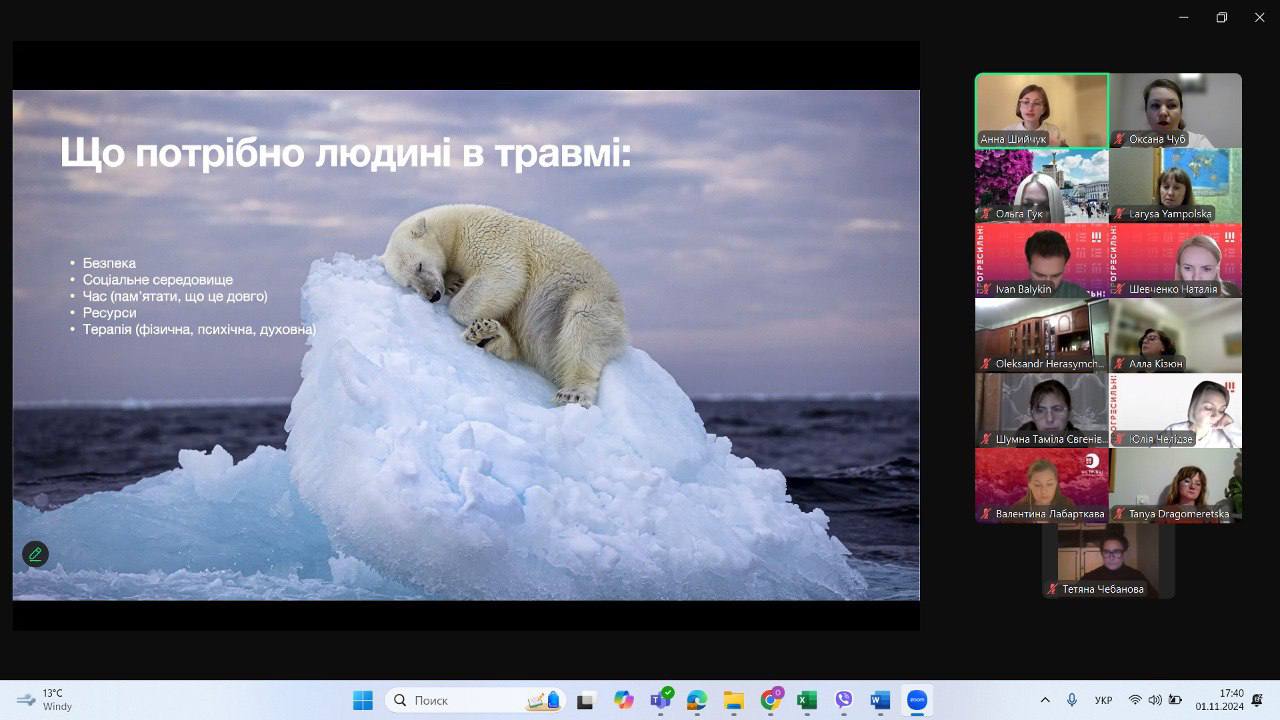Open the notifications bell in the tray
This screenshot has height=720, width=1280.
point(1257,700)
